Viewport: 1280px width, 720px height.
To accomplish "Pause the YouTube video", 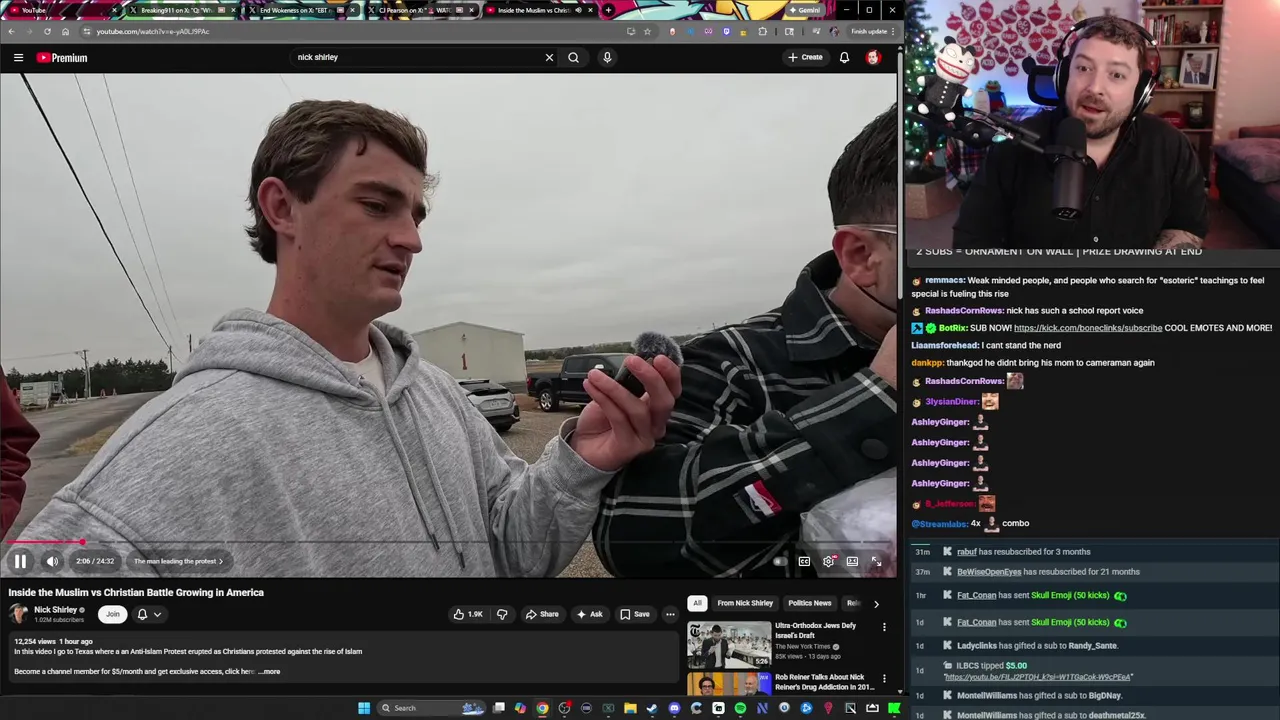I will [20, 561].
